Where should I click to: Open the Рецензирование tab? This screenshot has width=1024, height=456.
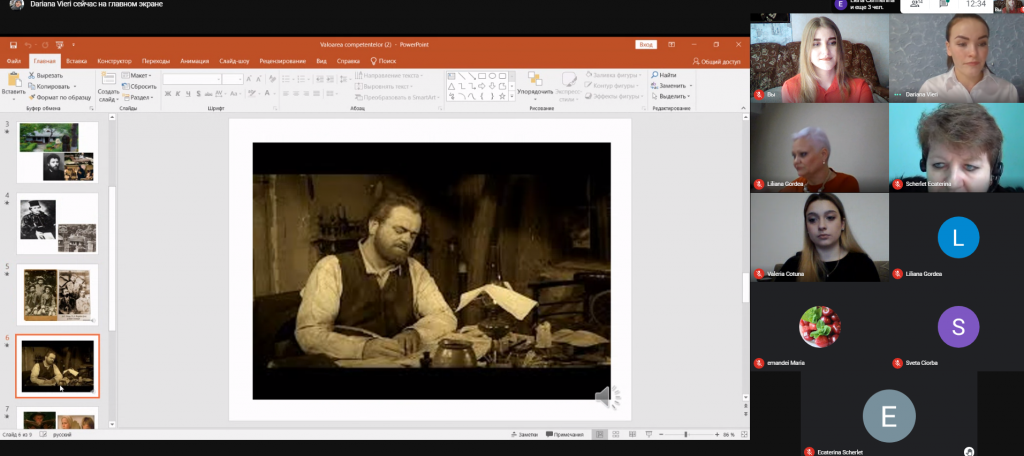point(282,61)
